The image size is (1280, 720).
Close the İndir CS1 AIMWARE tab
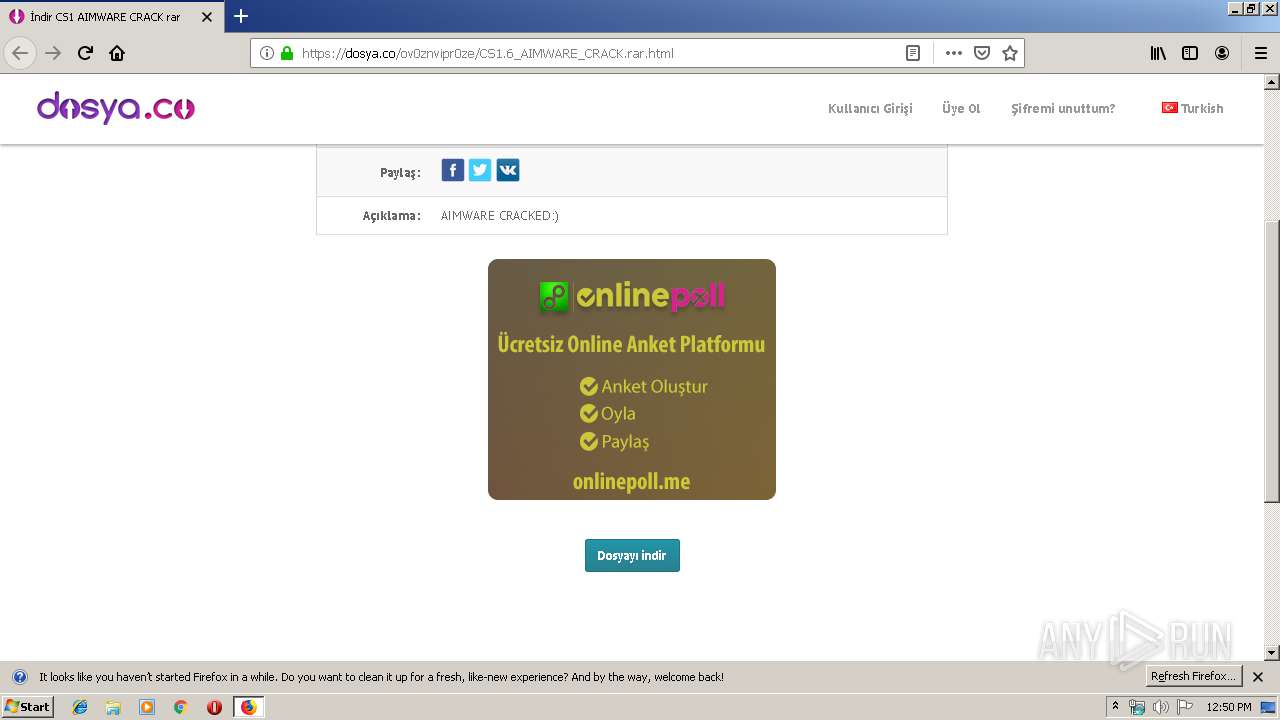click(207, 17)
